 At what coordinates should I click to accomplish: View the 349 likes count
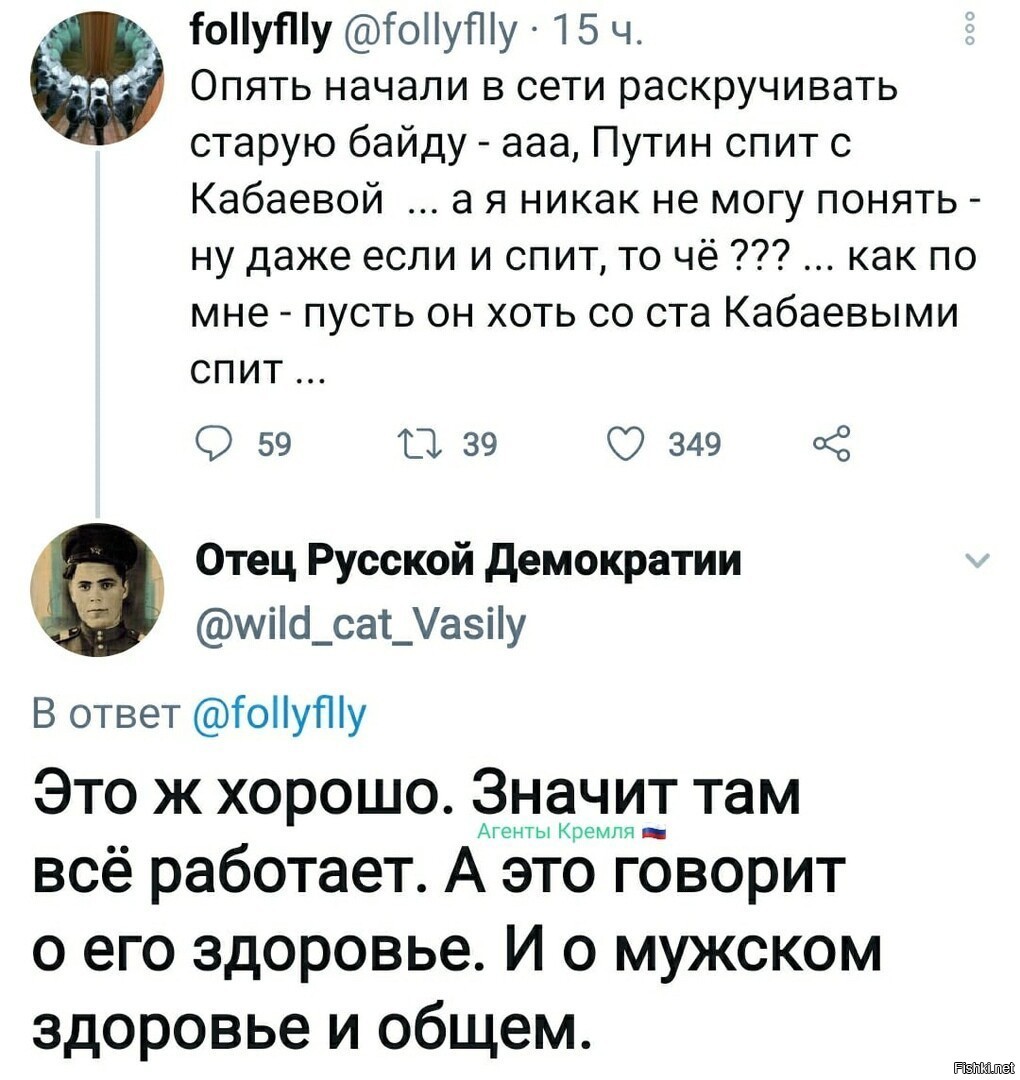(x=695, y=445)
